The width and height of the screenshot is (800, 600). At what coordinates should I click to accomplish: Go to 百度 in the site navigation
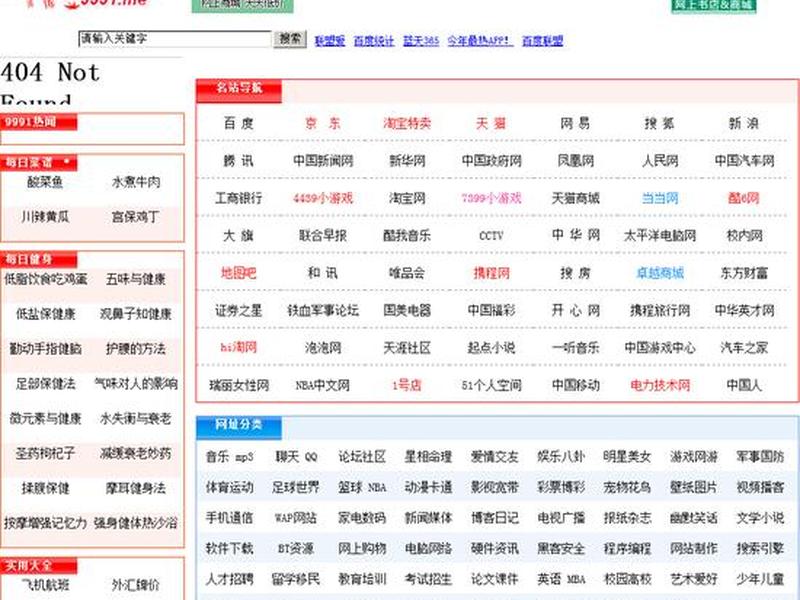click(x=238, y=123)
